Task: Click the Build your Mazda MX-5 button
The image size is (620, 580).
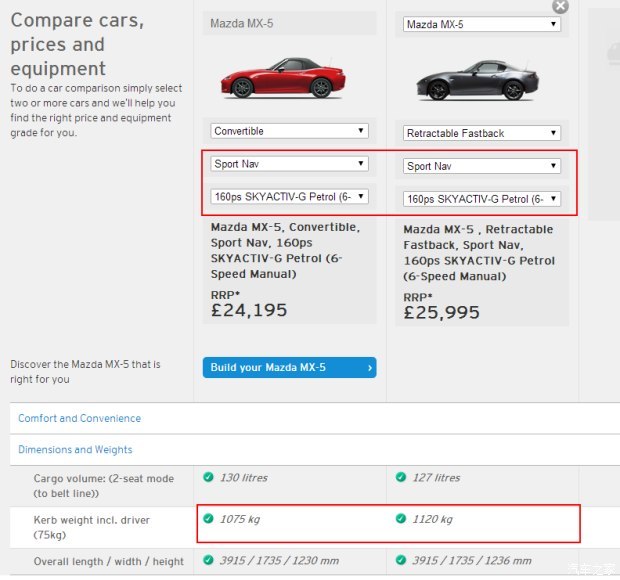Action: click(288, 368)
